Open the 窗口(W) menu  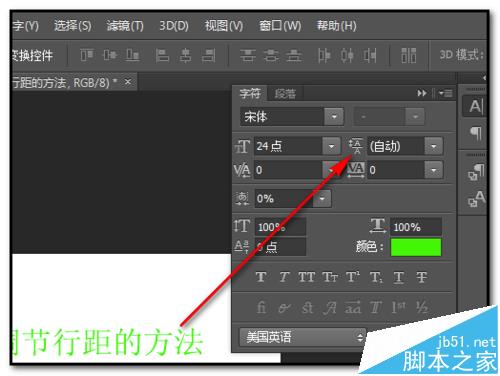280,26
